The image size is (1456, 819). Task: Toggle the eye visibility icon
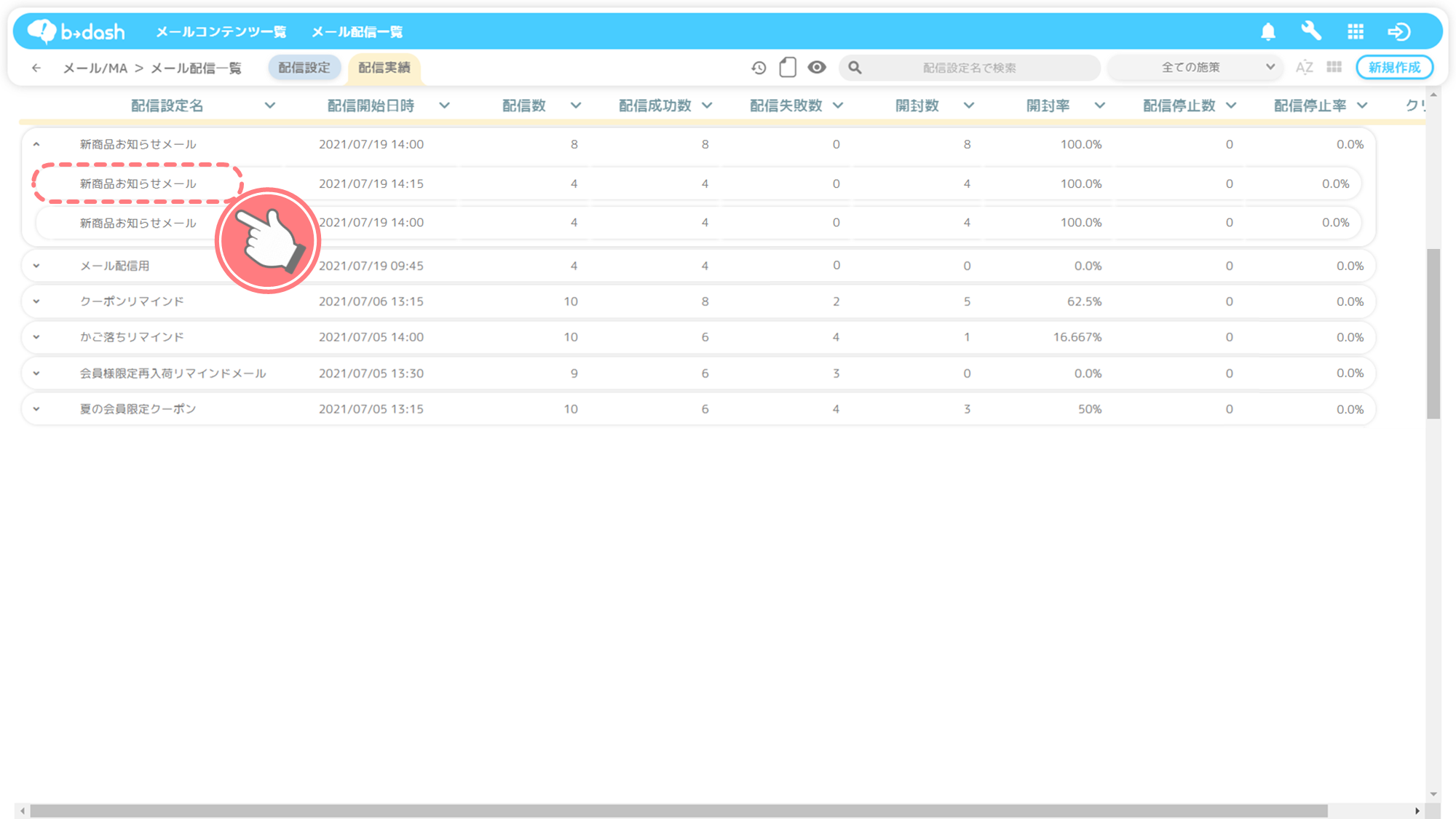point(817,67)
